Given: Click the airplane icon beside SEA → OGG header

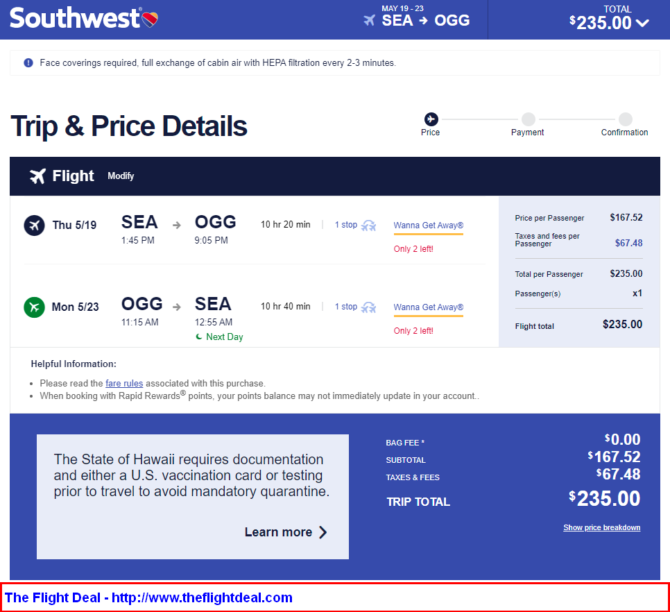Looking at the screenshot, I should (x=370, y=20).
